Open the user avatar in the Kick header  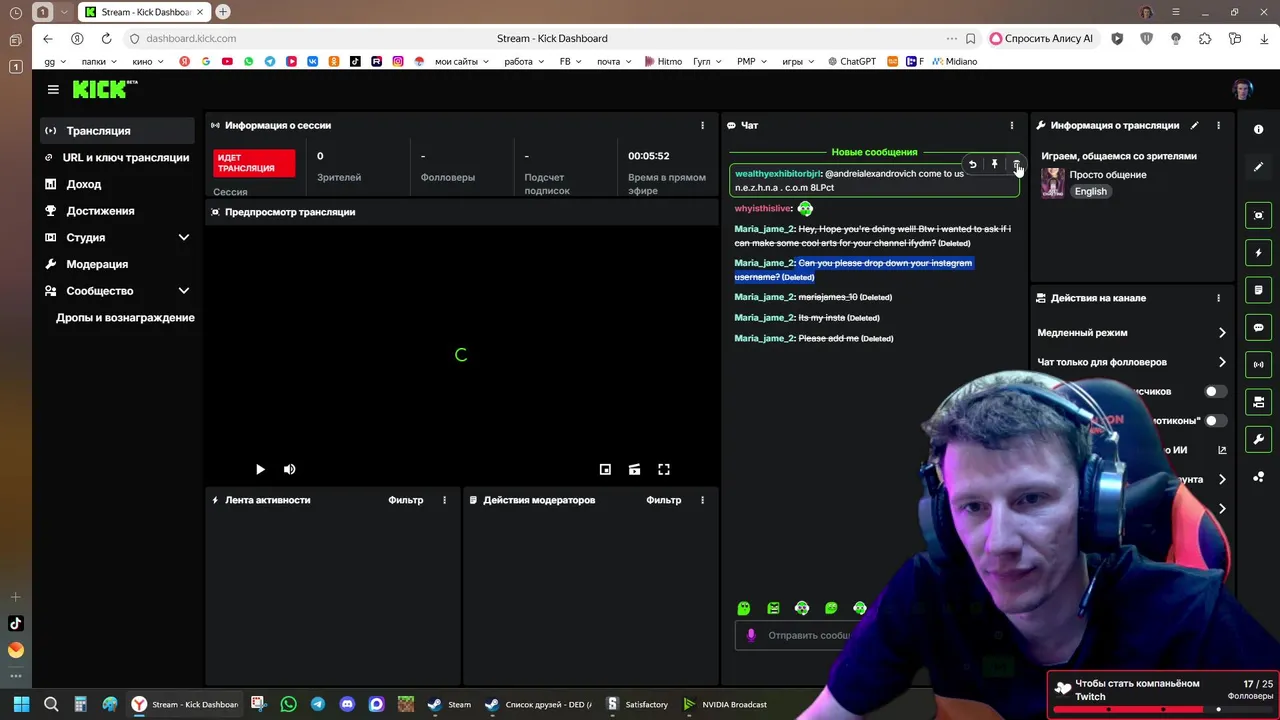tap(1242, 90)
